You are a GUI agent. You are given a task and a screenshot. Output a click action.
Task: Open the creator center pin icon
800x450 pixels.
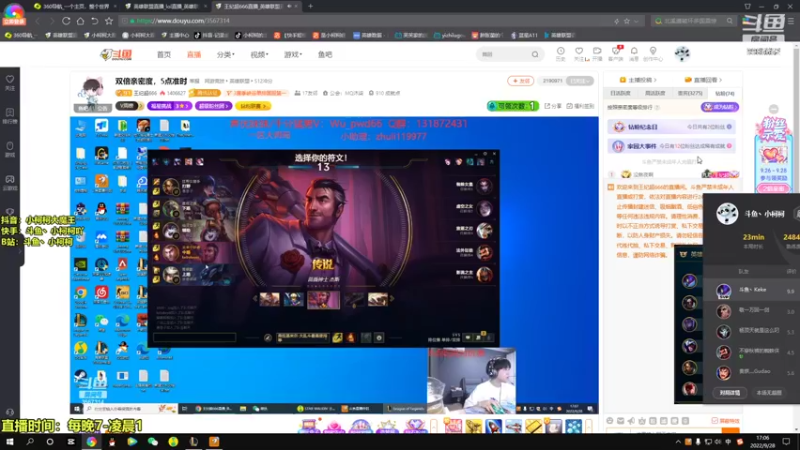pos(653,51)
